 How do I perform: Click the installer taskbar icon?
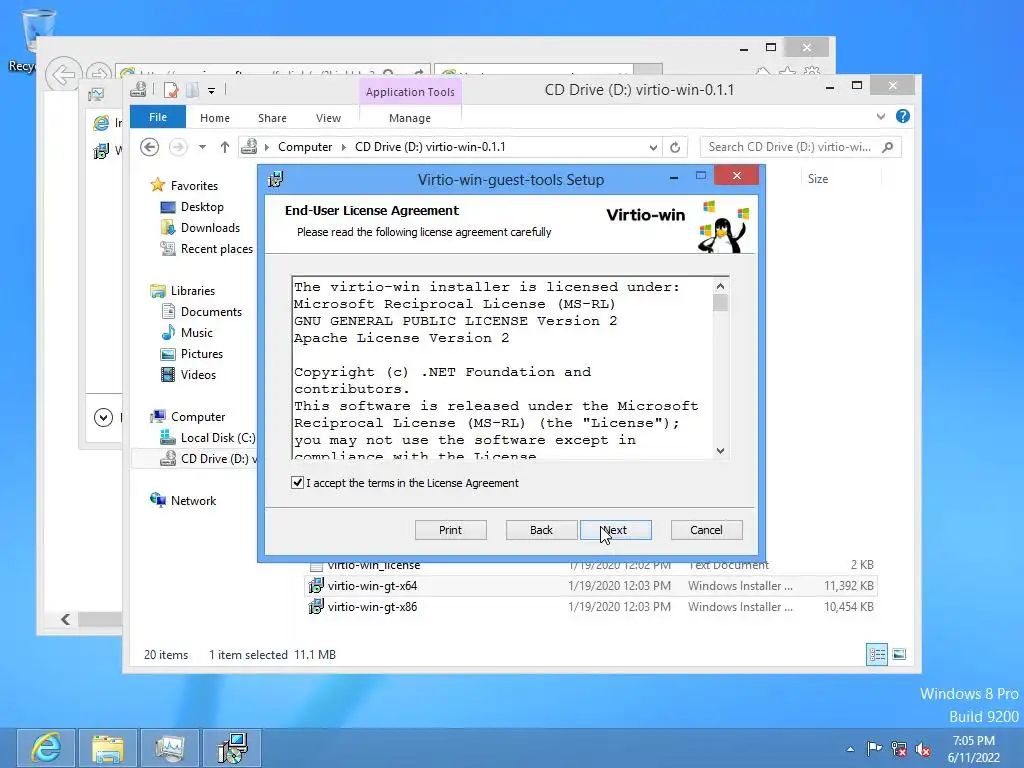pyautogui.click(x=232, y=748)
